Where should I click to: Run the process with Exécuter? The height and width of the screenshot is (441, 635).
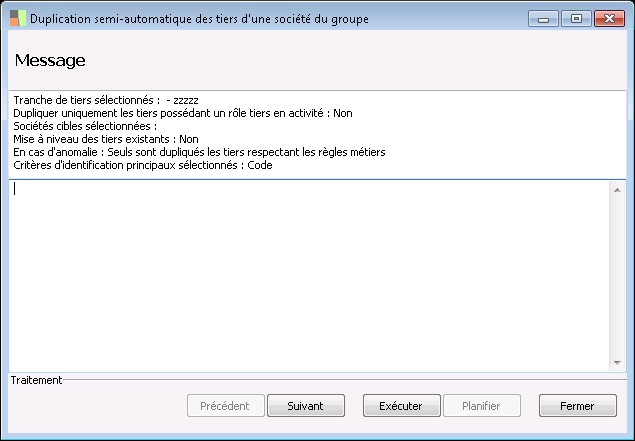pyautogui.click(x=394, y=406)
